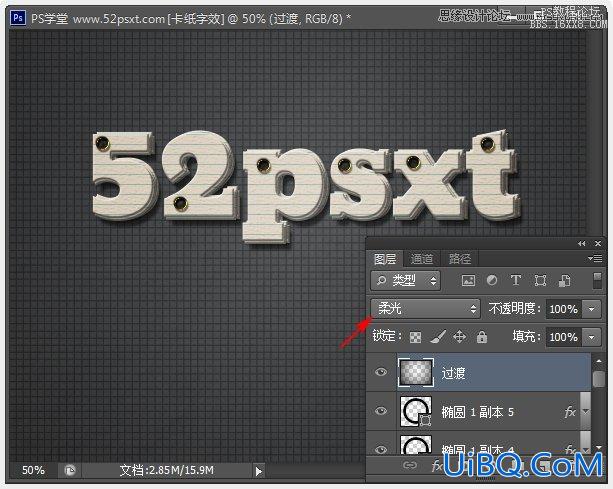Close the layers panel with the X

pyautogui.click(x=598, y=244)
